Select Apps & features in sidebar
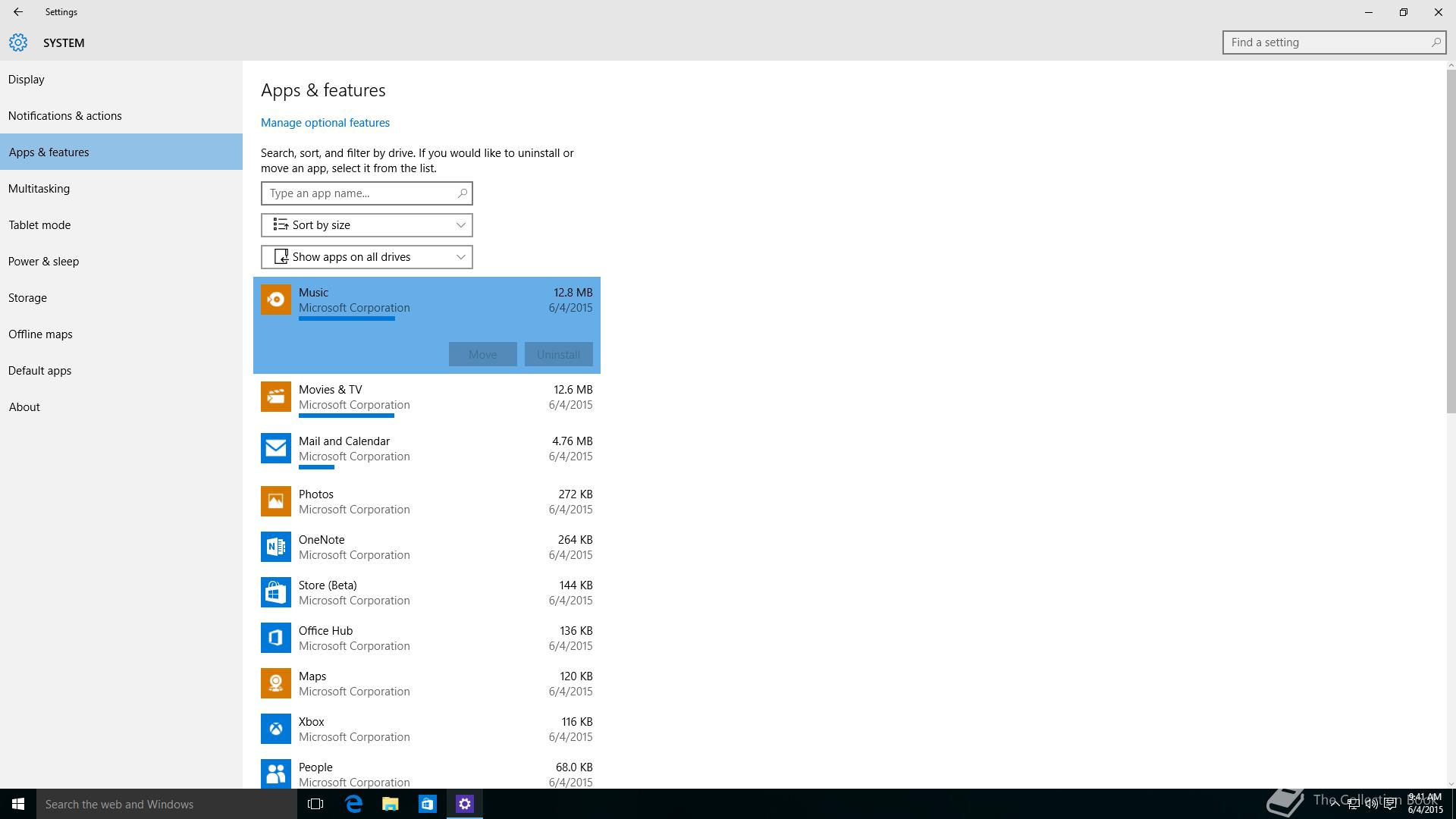 point(121,152)
